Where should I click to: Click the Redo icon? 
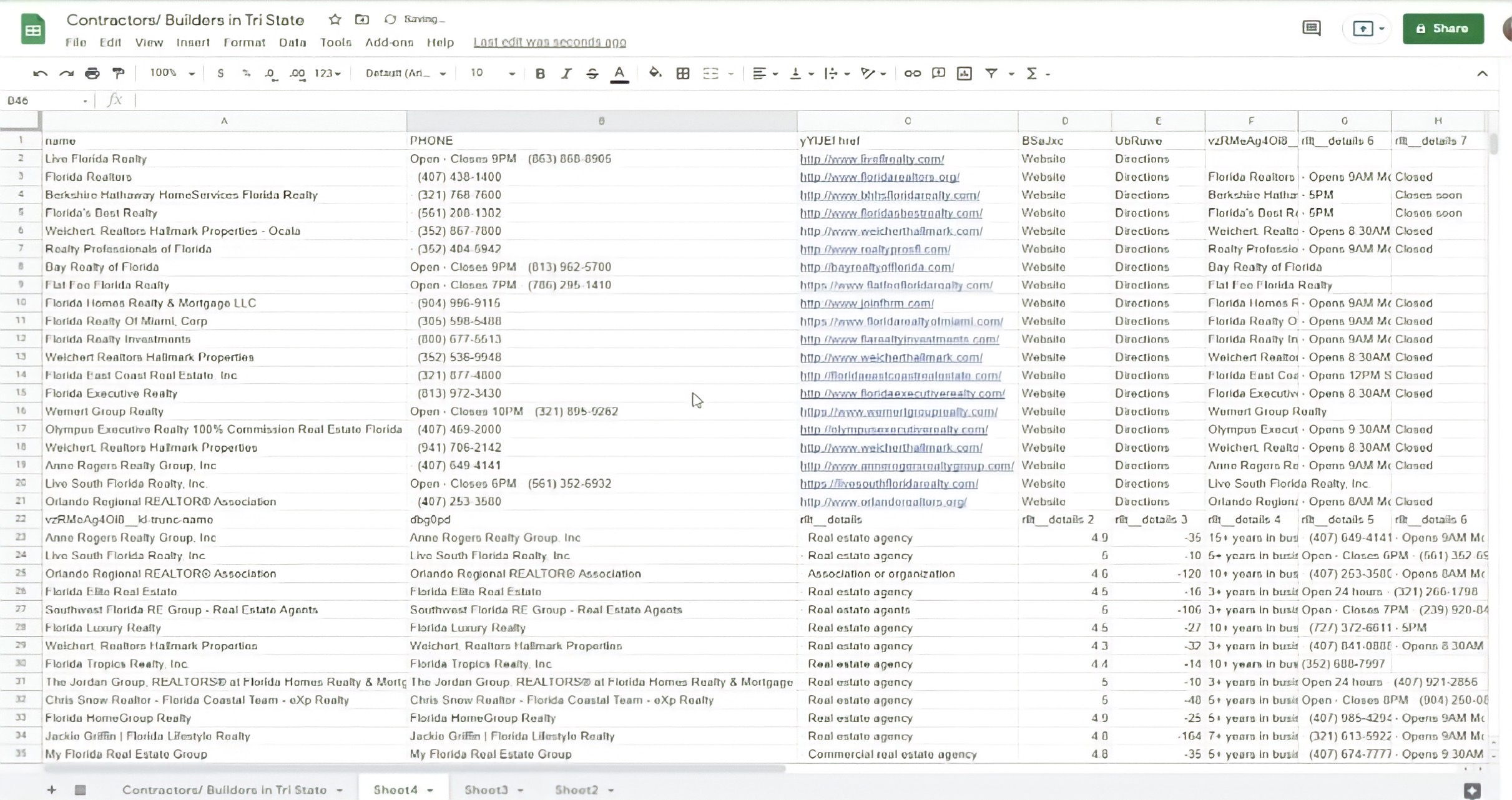pos(66,74)
